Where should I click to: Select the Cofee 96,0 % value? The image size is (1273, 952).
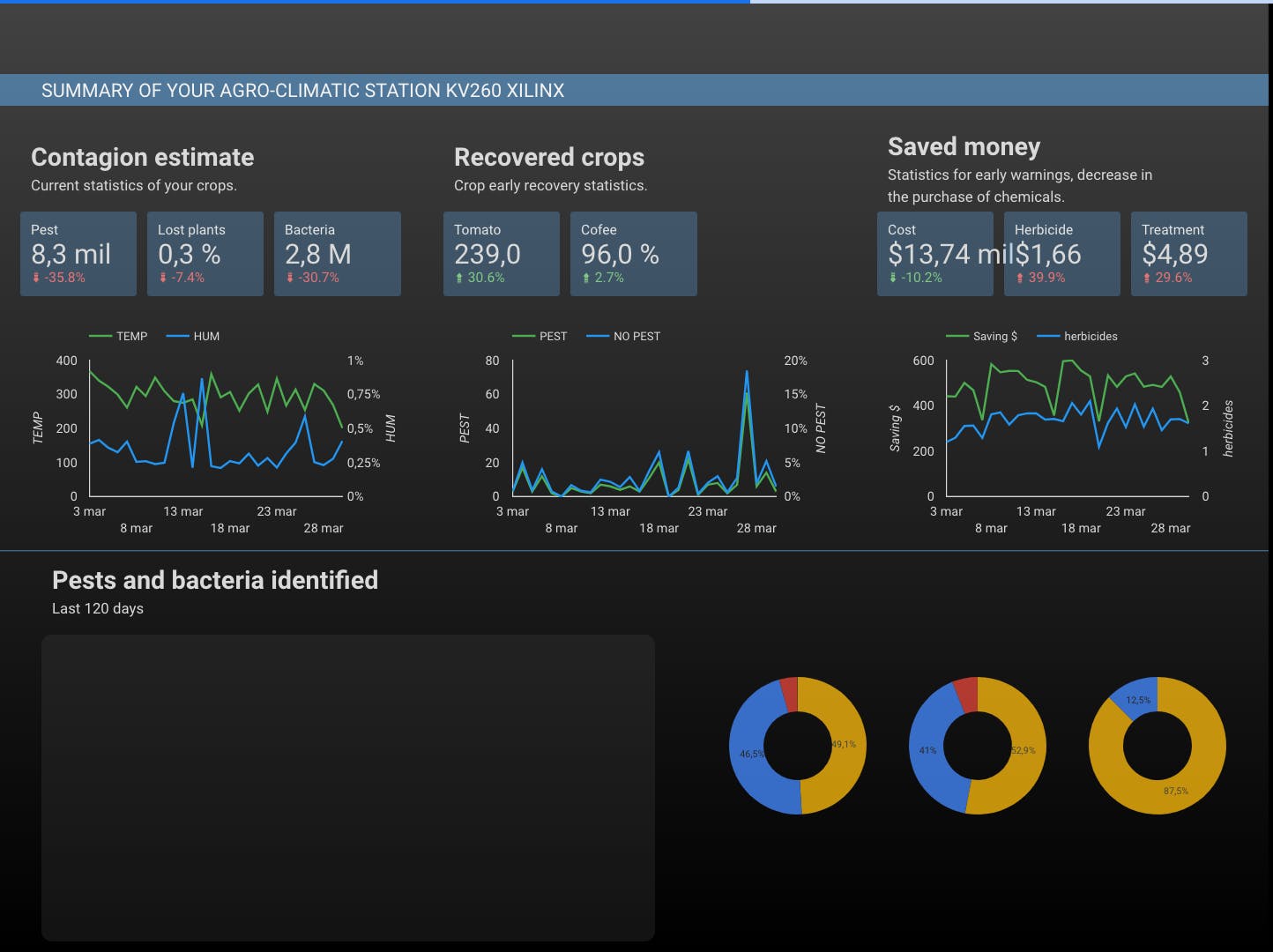620,254
